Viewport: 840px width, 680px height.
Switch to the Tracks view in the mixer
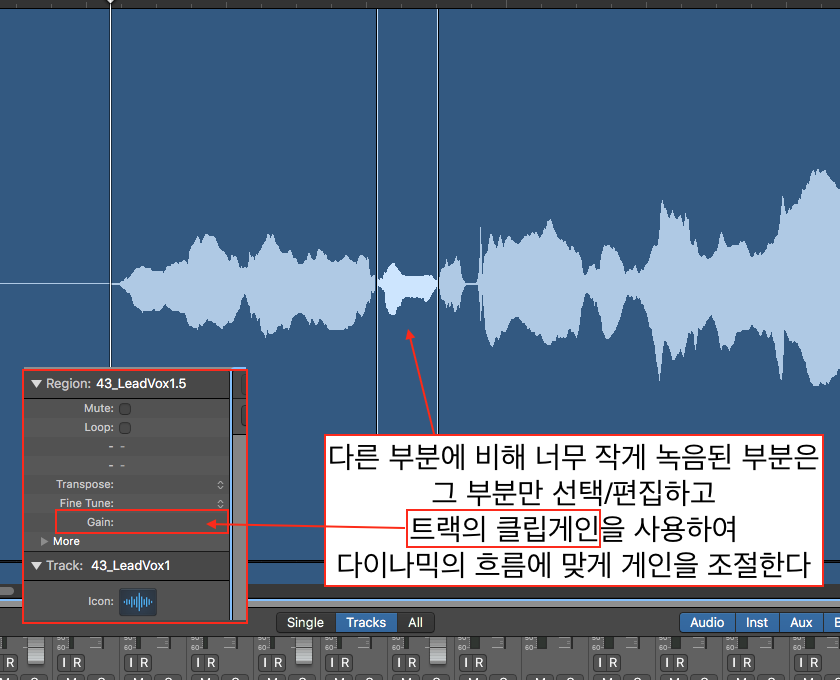[365, 622]
